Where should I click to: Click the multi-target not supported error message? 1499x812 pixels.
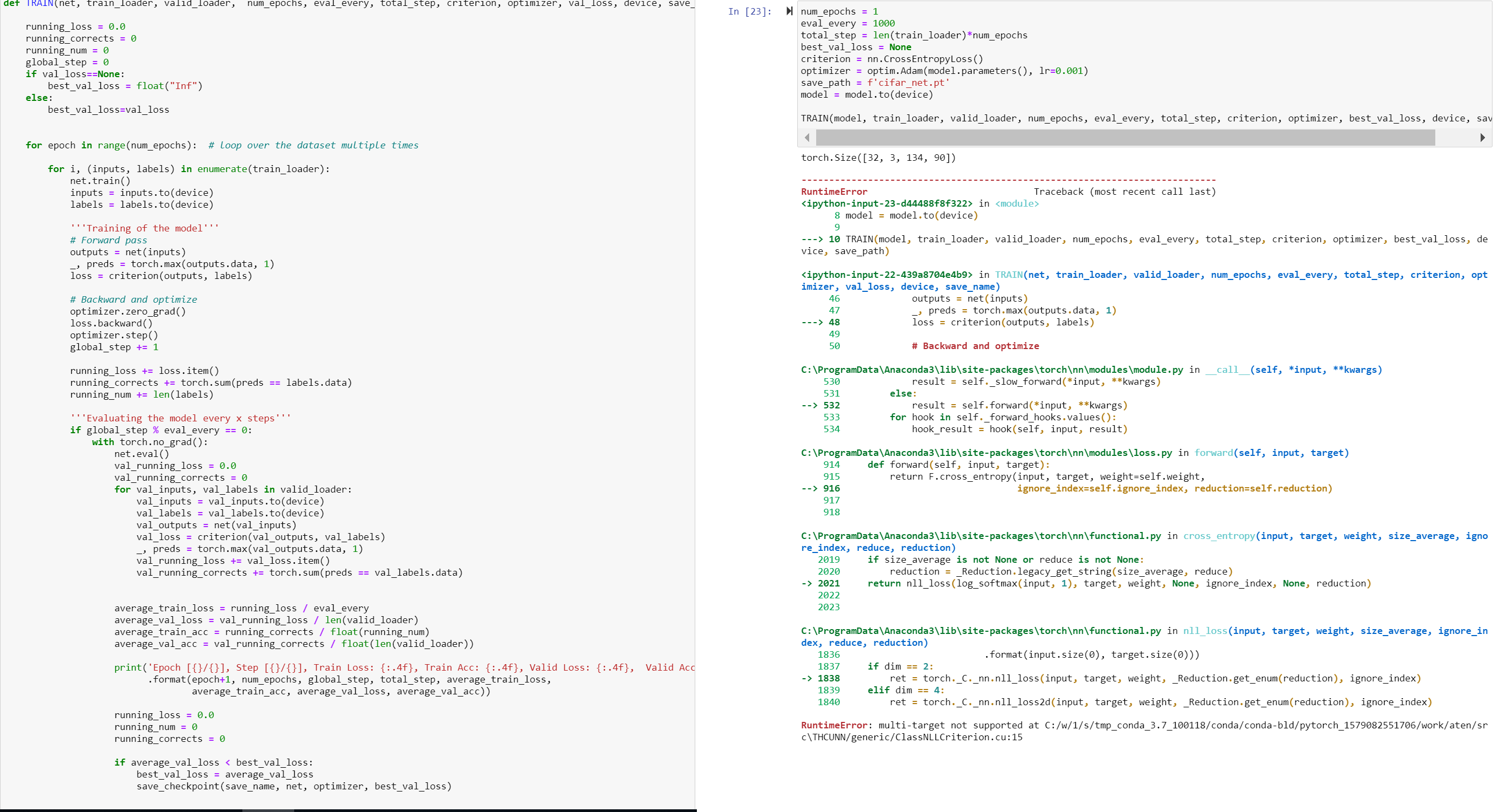tap(949, 725)
